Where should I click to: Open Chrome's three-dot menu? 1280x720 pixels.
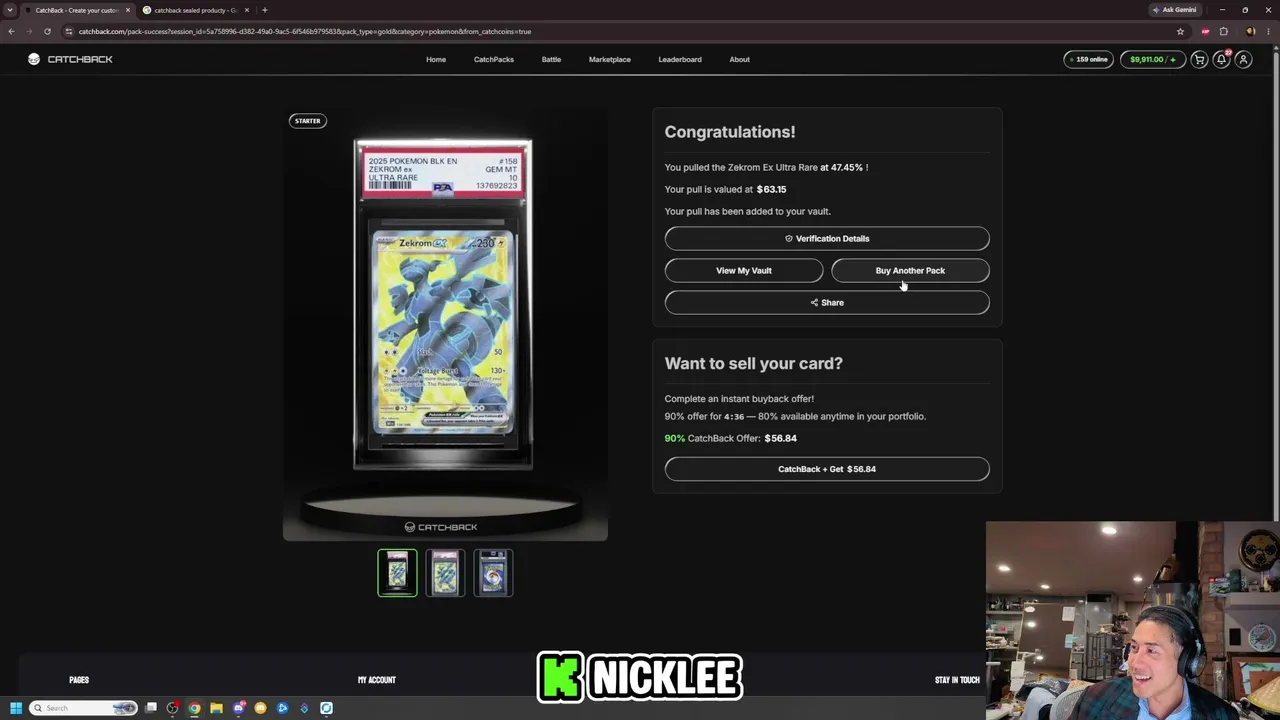(x=1268, y=31)
